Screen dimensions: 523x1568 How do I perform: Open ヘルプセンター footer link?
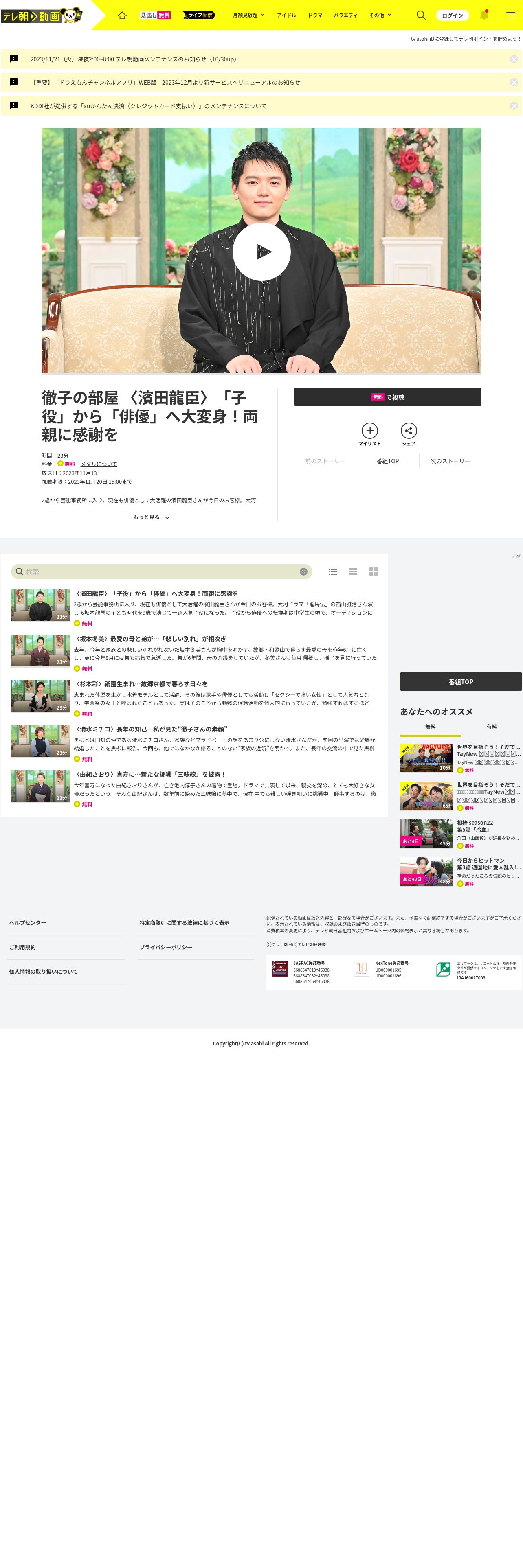point(27,923)
